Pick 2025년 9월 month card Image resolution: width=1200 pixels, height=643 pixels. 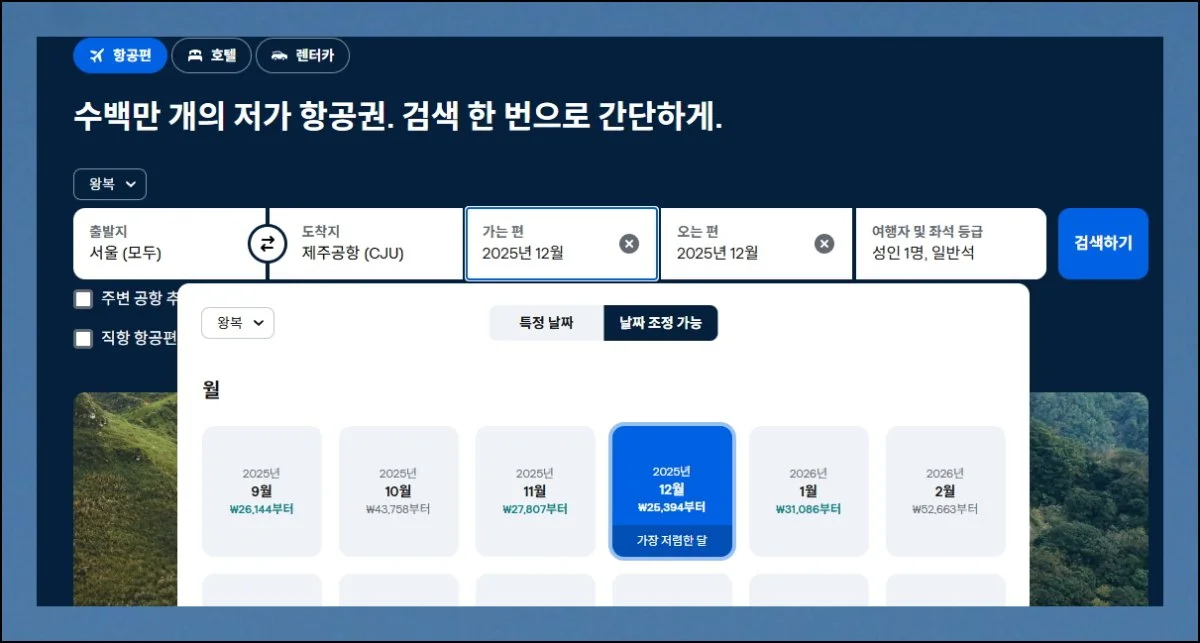(x=262, y=491)
